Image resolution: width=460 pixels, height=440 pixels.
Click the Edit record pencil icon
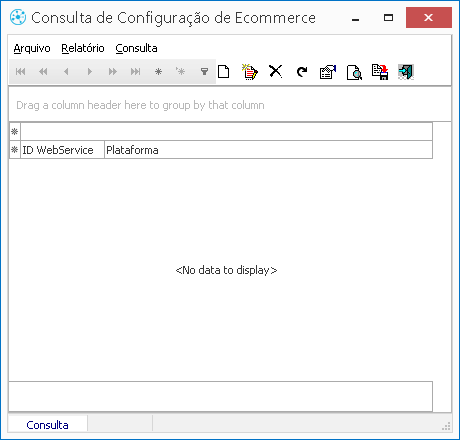pyautogui.click(x=250, y=71)
